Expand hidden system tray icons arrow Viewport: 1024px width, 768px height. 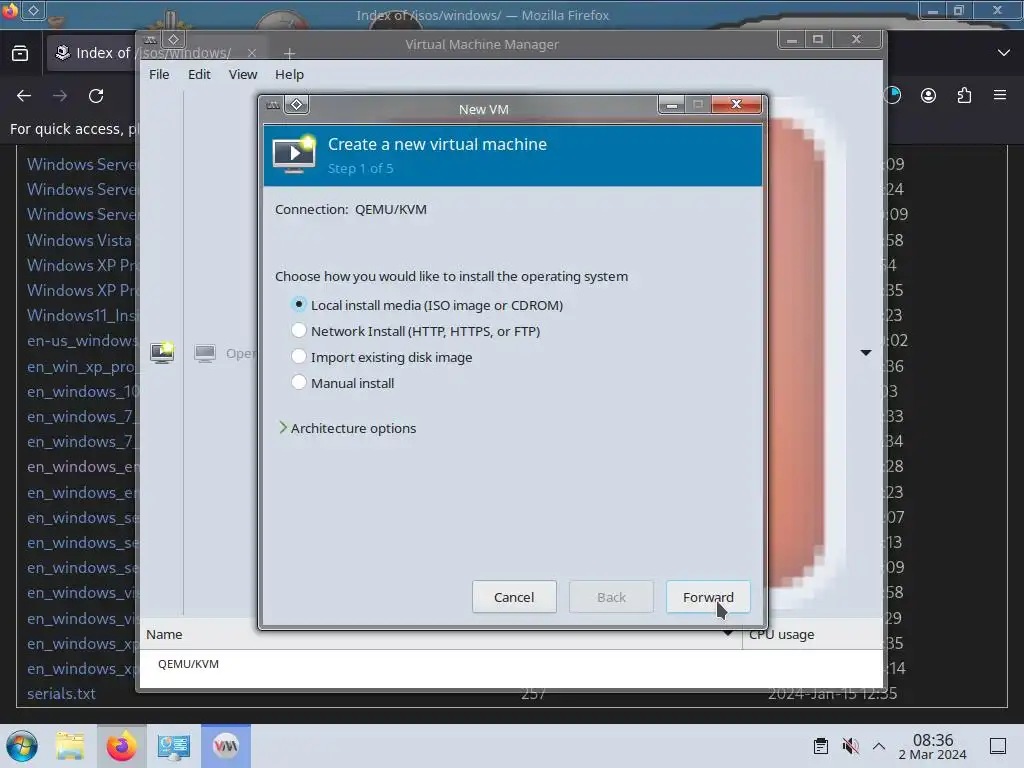coord(879,746)
